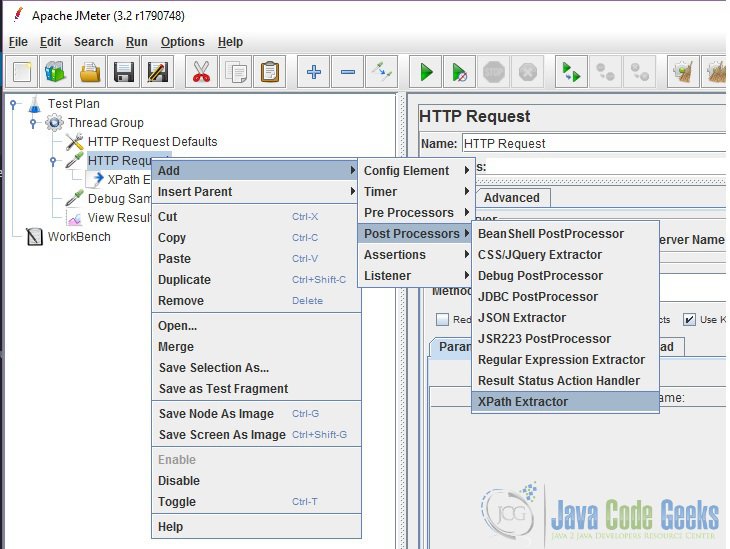This screenshot has width=730, height=549.
Task: Toggle the Use KeepAlive checkbox
Action: 689,319
